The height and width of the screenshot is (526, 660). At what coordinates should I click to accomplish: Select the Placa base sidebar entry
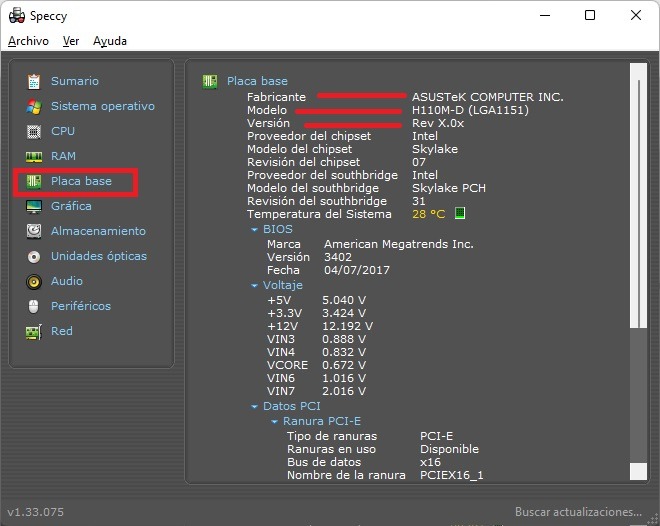pyautogui.click(x=75, y=182)
